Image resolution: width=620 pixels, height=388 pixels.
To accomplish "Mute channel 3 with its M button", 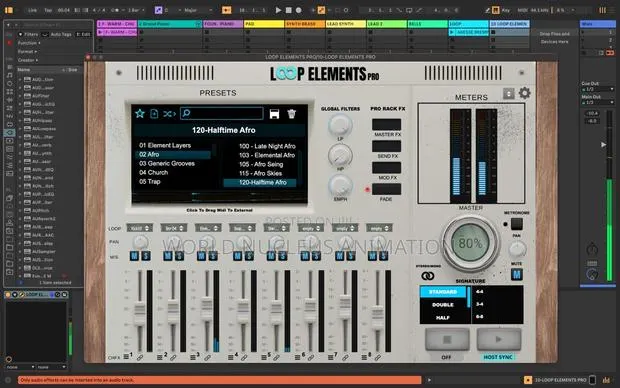I will 202,256.
